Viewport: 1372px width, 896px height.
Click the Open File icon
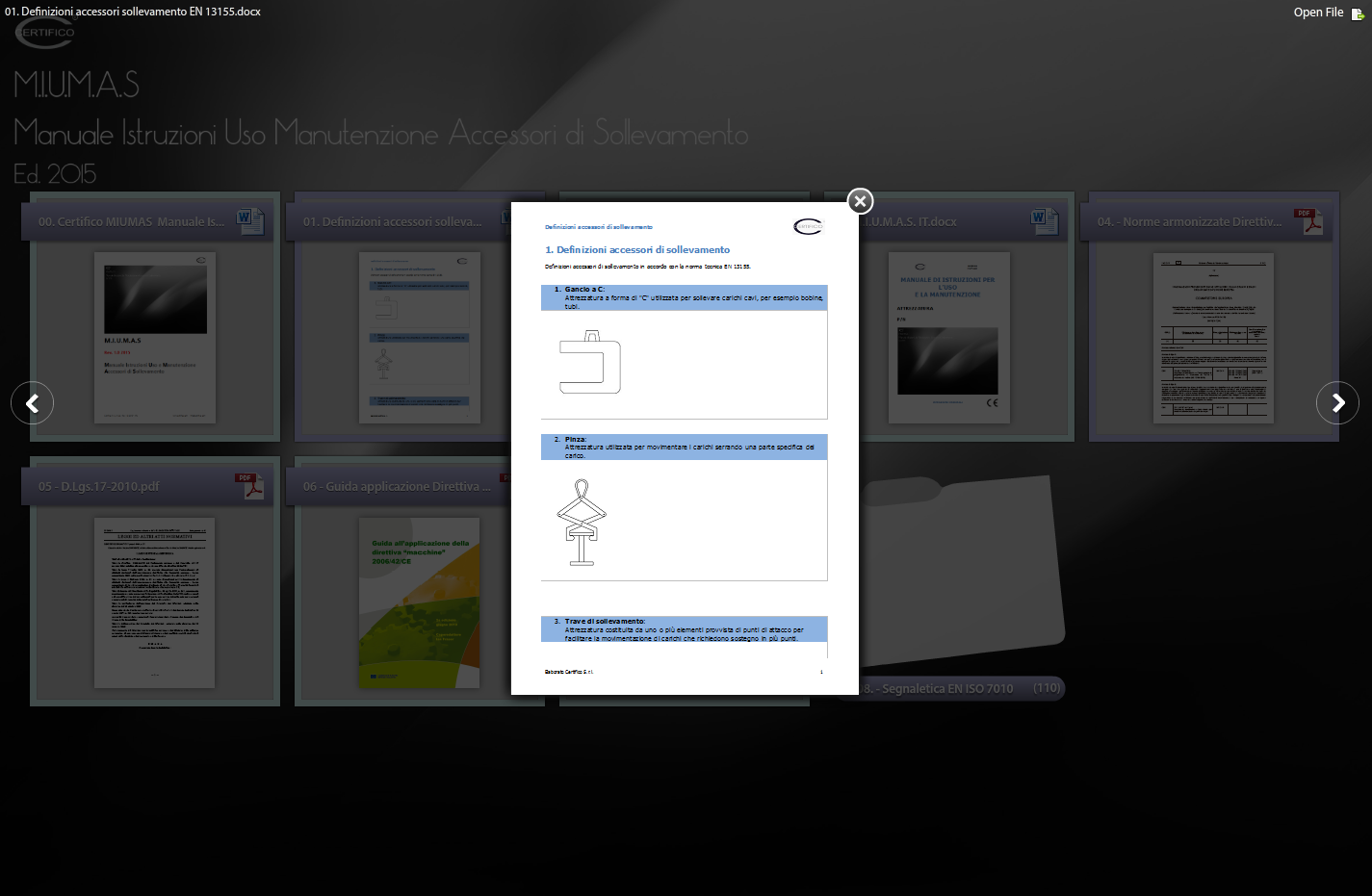tap(1358, 13)
